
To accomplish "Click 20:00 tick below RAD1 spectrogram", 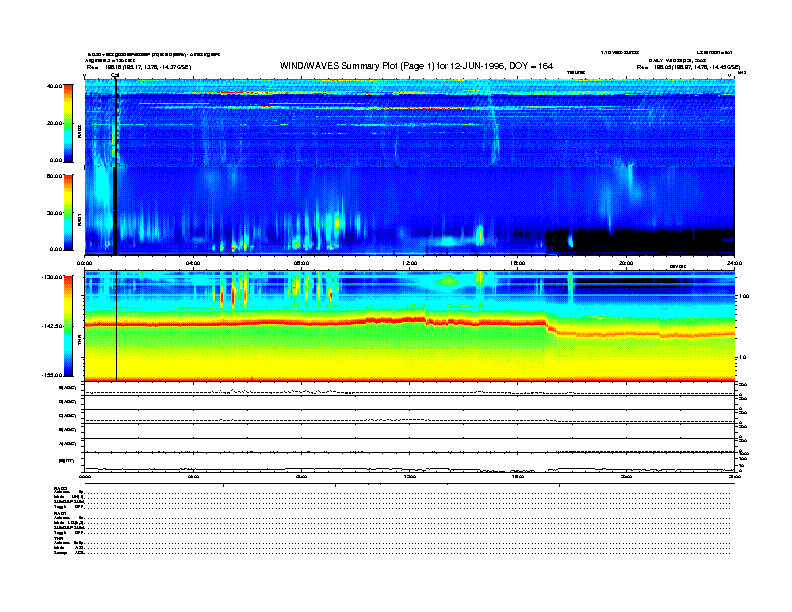I will click(x=626, y=263).
